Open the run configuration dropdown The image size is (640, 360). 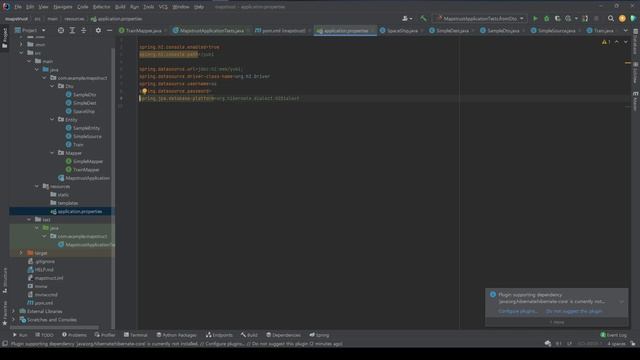point(480,18)
